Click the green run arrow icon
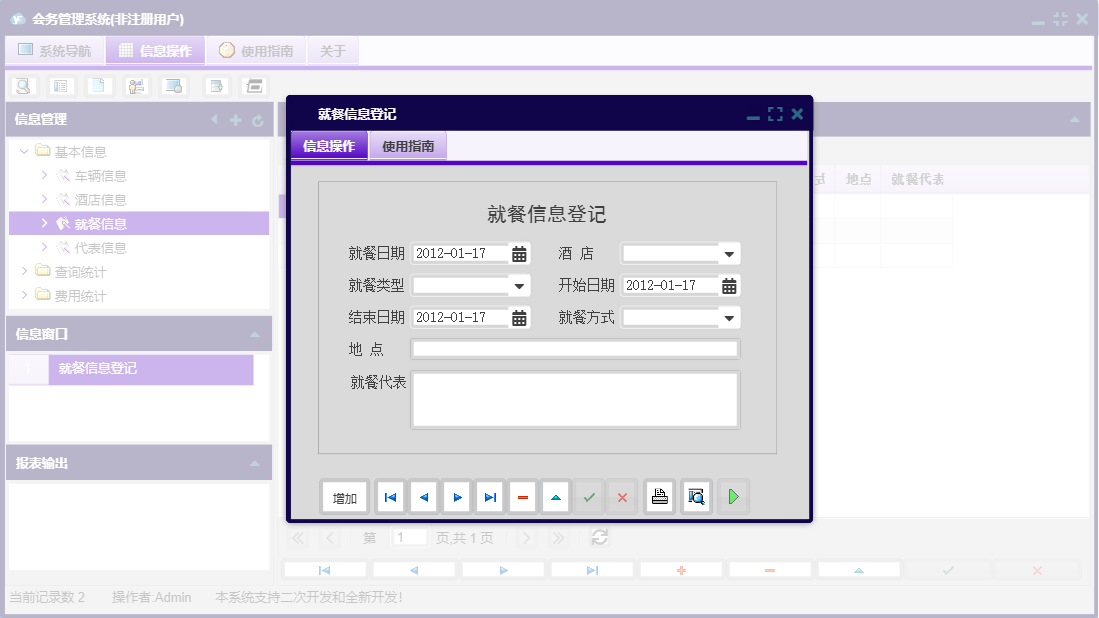 [733, 496]
